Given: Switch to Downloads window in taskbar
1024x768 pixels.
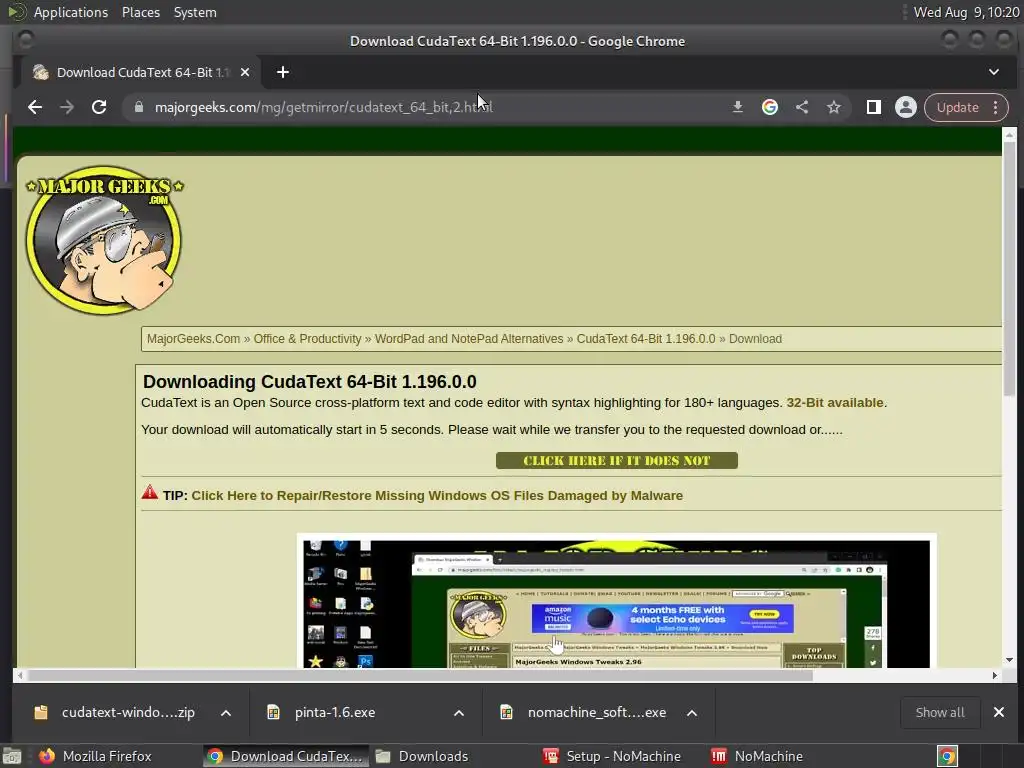Looking at the screenshot, I should pyautogui.click(x=422, y=756).
